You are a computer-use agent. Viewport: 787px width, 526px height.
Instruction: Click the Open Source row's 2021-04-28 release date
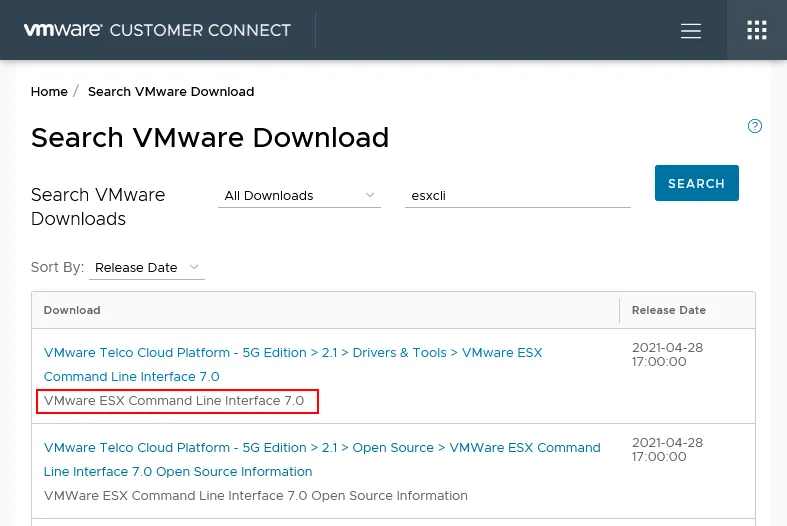(667, 450)
